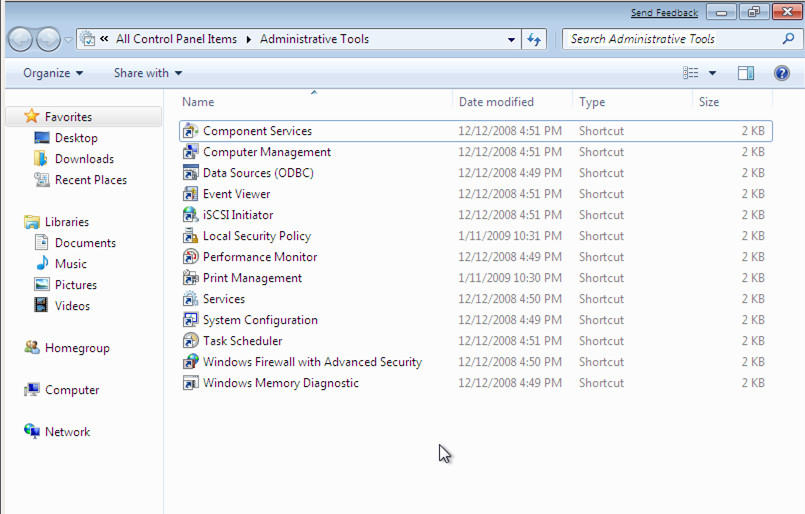Select the Local Security Policy name
Viewport: 805px width, 514px height.
pos(257,236)
